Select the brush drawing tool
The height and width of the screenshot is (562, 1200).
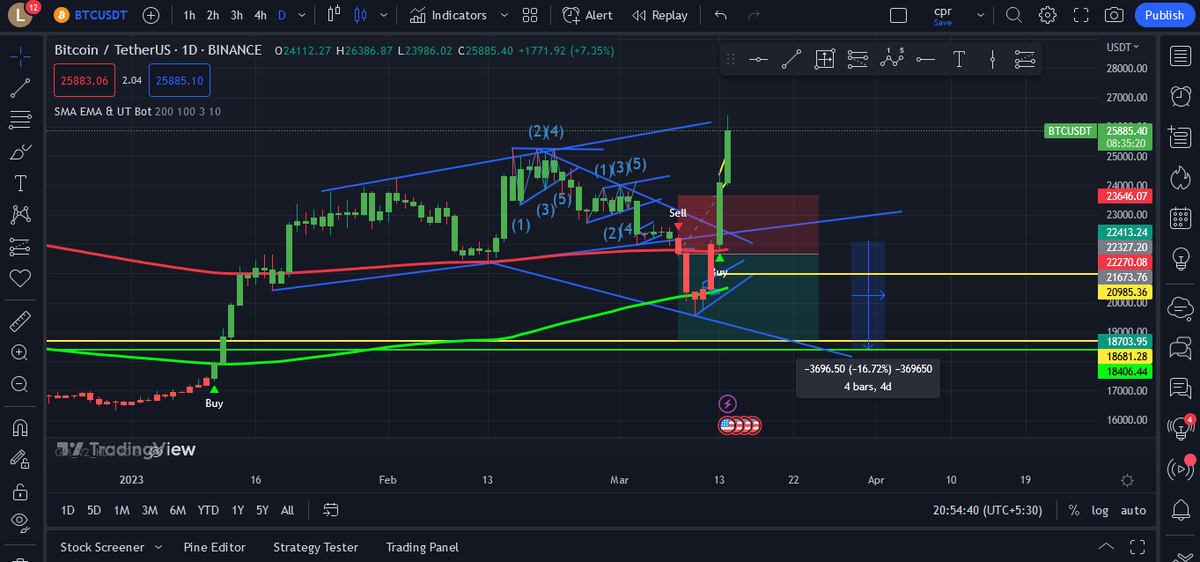pos(19,152)
